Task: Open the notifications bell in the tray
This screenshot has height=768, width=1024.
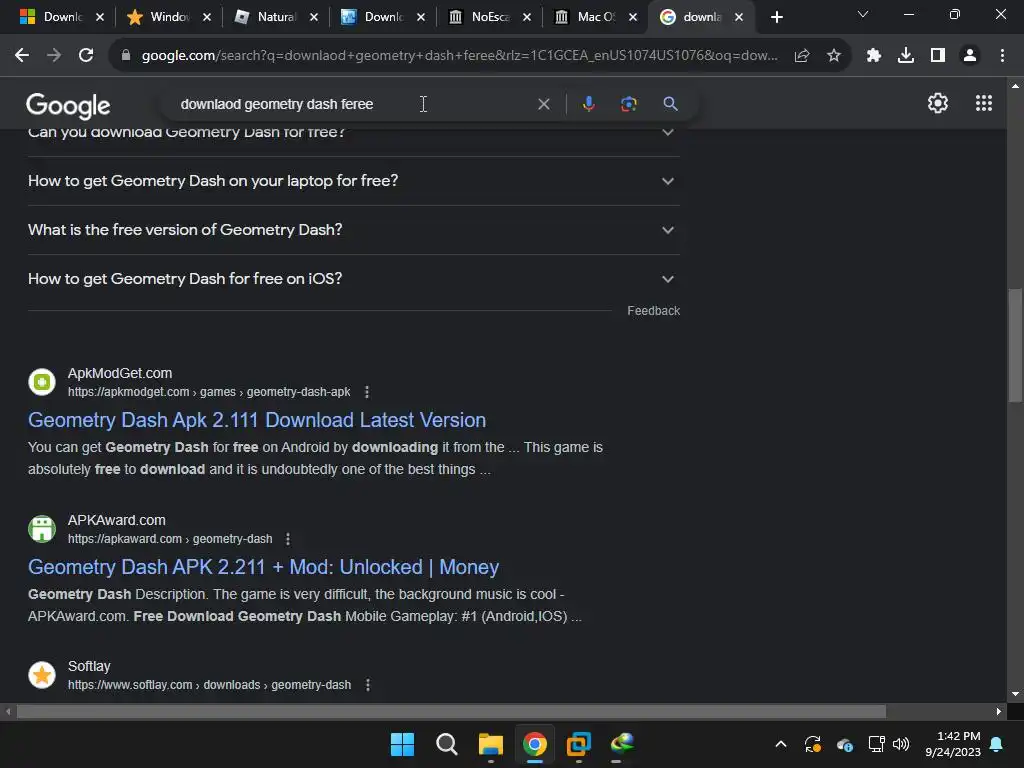Action: click(997, 744)
